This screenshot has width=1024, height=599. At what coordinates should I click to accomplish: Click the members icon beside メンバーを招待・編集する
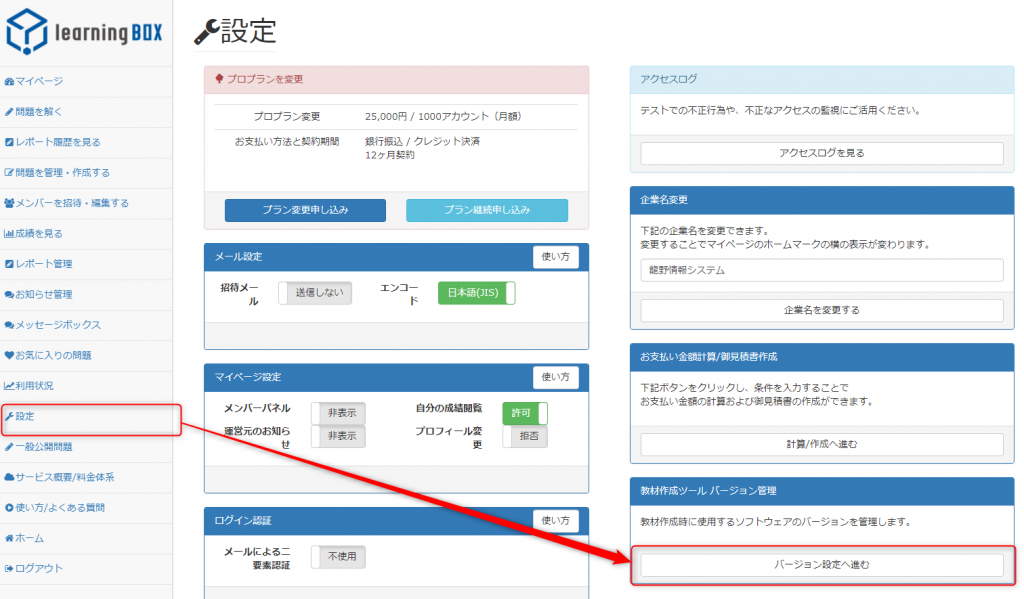coord(9,203)
